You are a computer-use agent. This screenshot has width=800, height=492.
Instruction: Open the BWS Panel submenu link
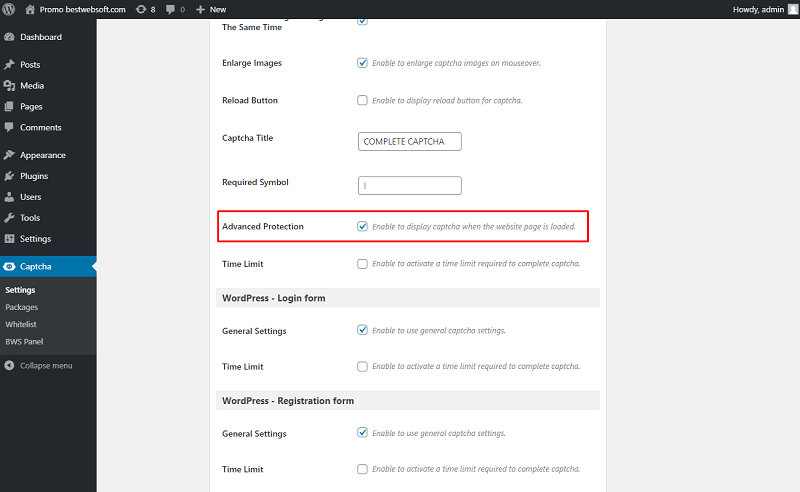click(x=24, y=341)
